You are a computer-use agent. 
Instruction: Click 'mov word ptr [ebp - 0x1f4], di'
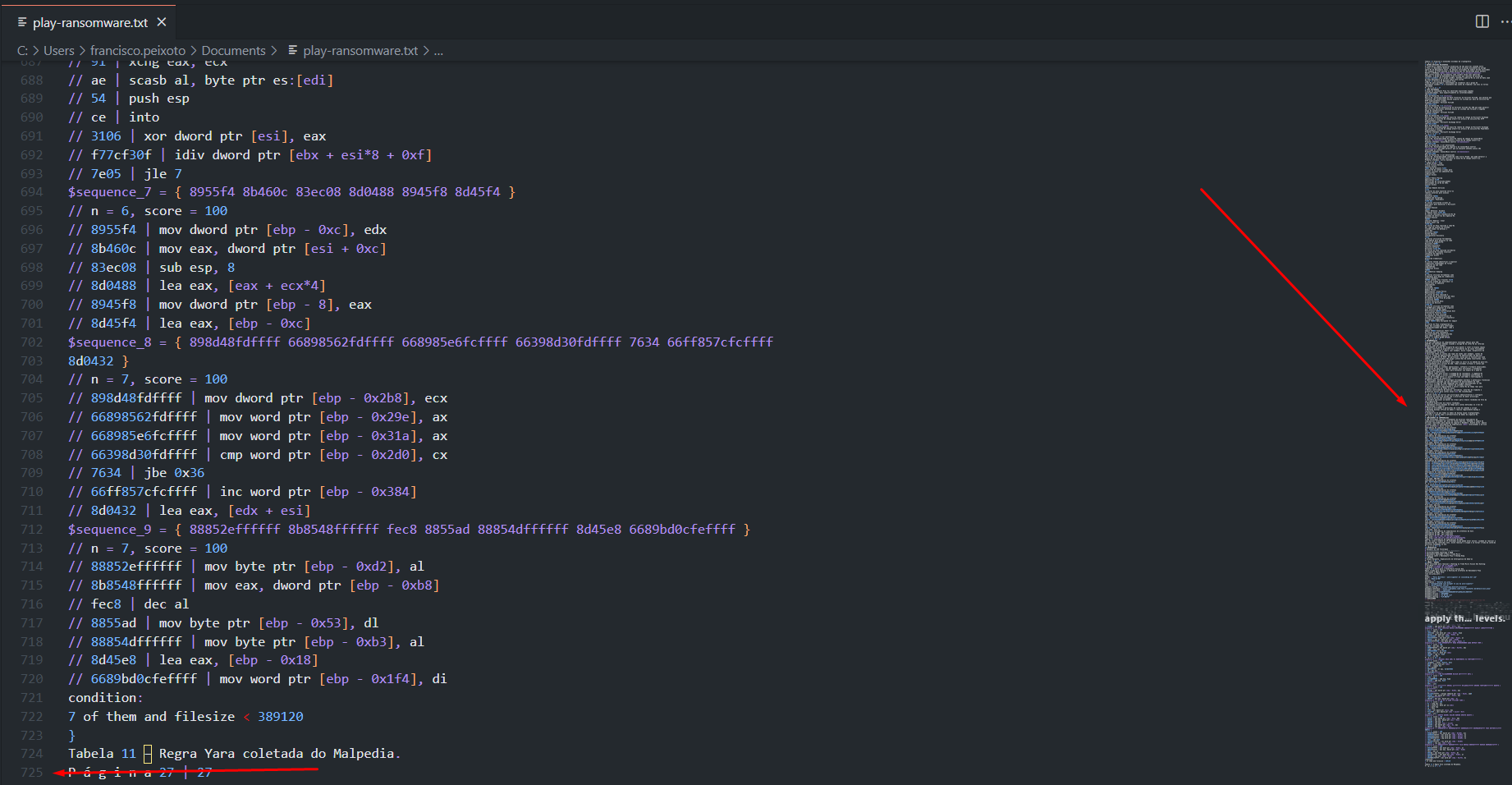click(333, 678)
